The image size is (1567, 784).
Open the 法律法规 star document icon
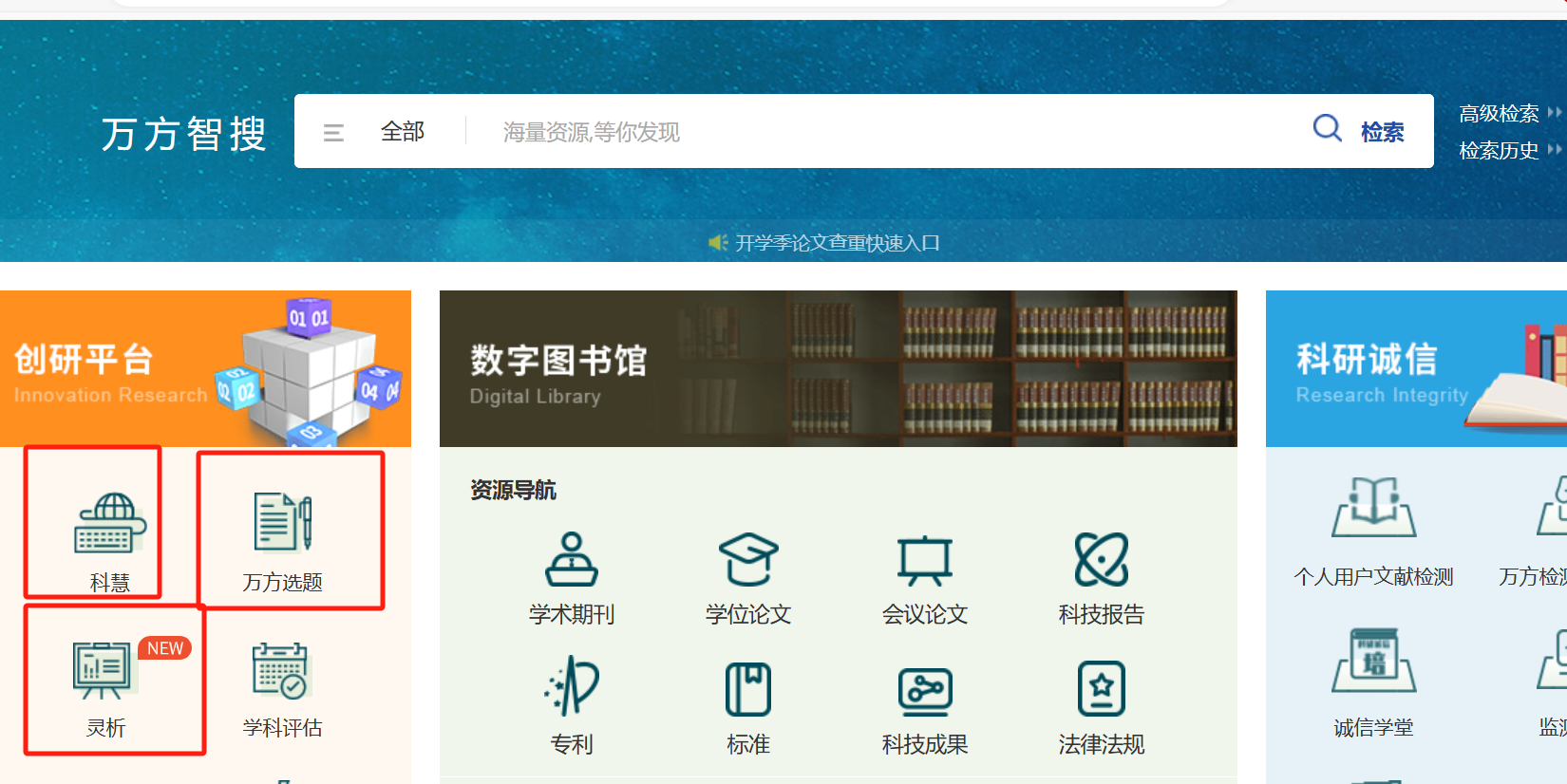coord(1102,689)
